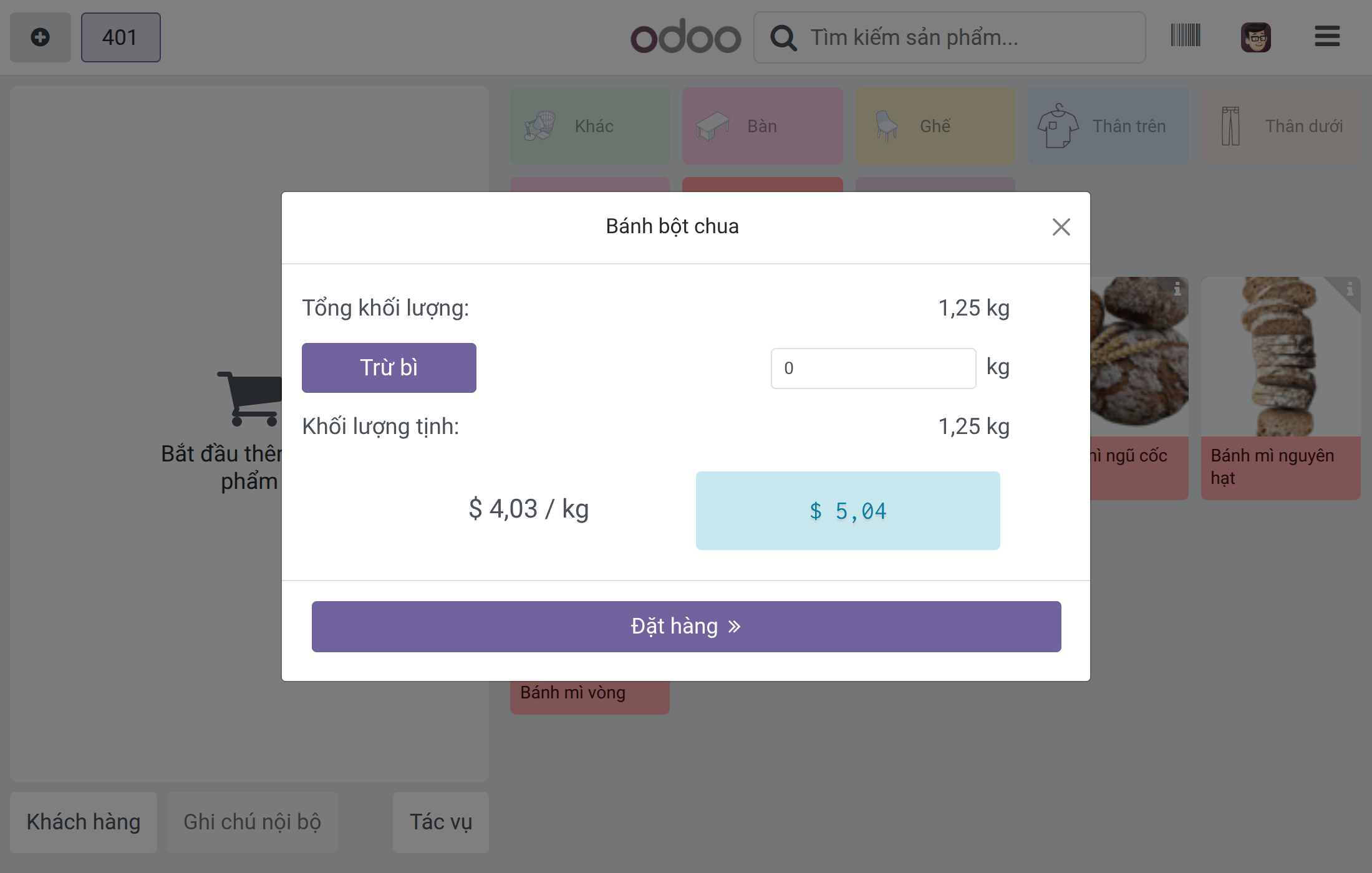Select the Khác category icon
Screen dimensions: 1372x873
pyautogui.click(x=539, y=126)
